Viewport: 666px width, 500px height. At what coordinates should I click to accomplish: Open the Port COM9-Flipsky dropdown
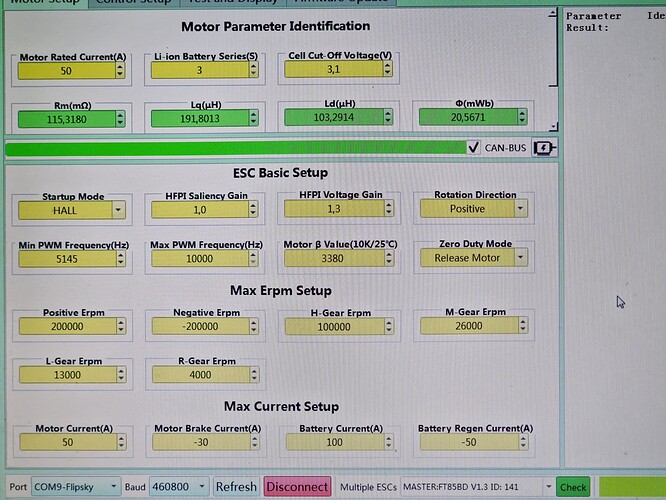(114, 486)
